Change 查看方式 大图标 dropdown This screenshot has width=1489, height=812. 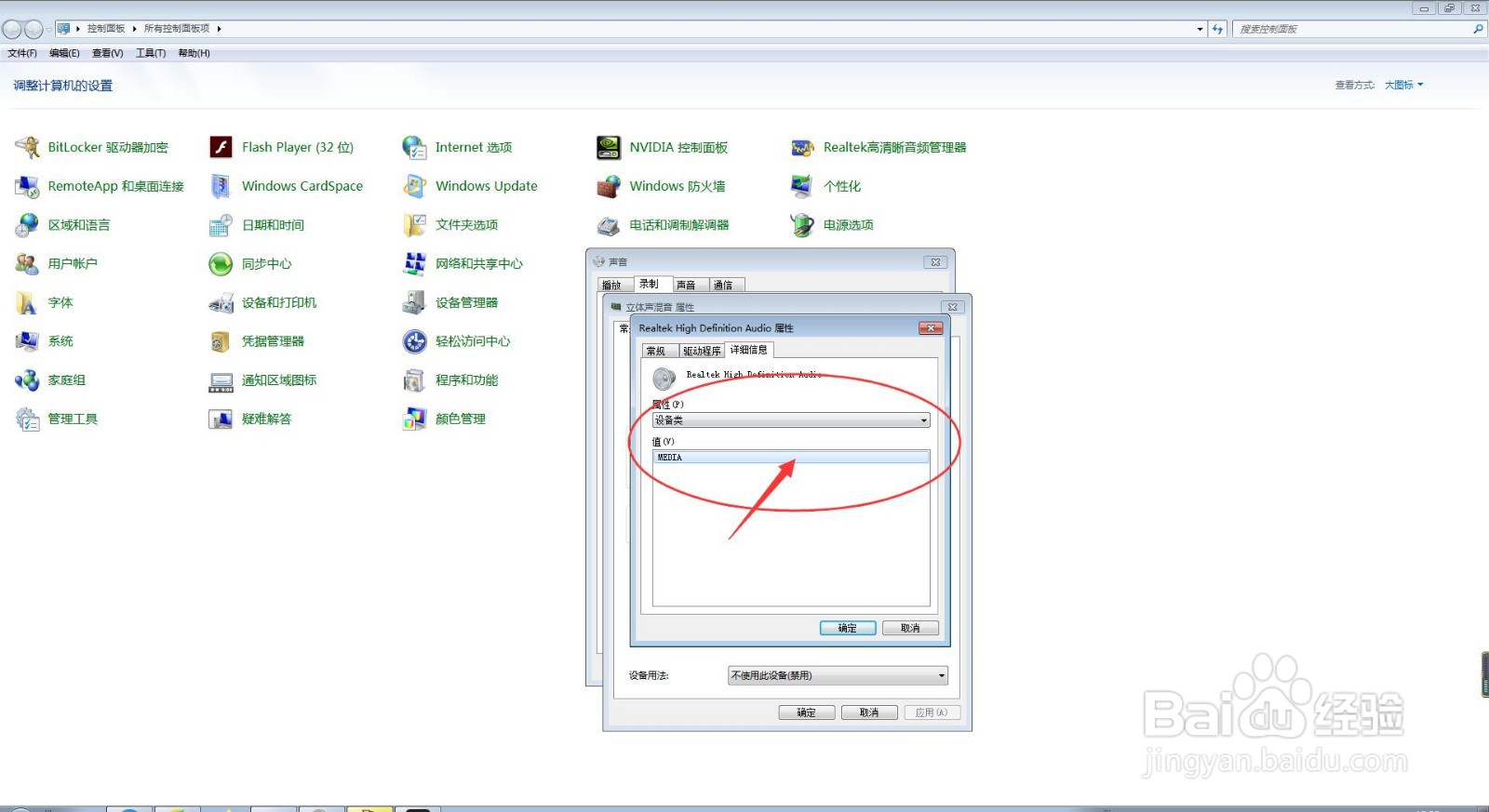[x=1403, y=85]
